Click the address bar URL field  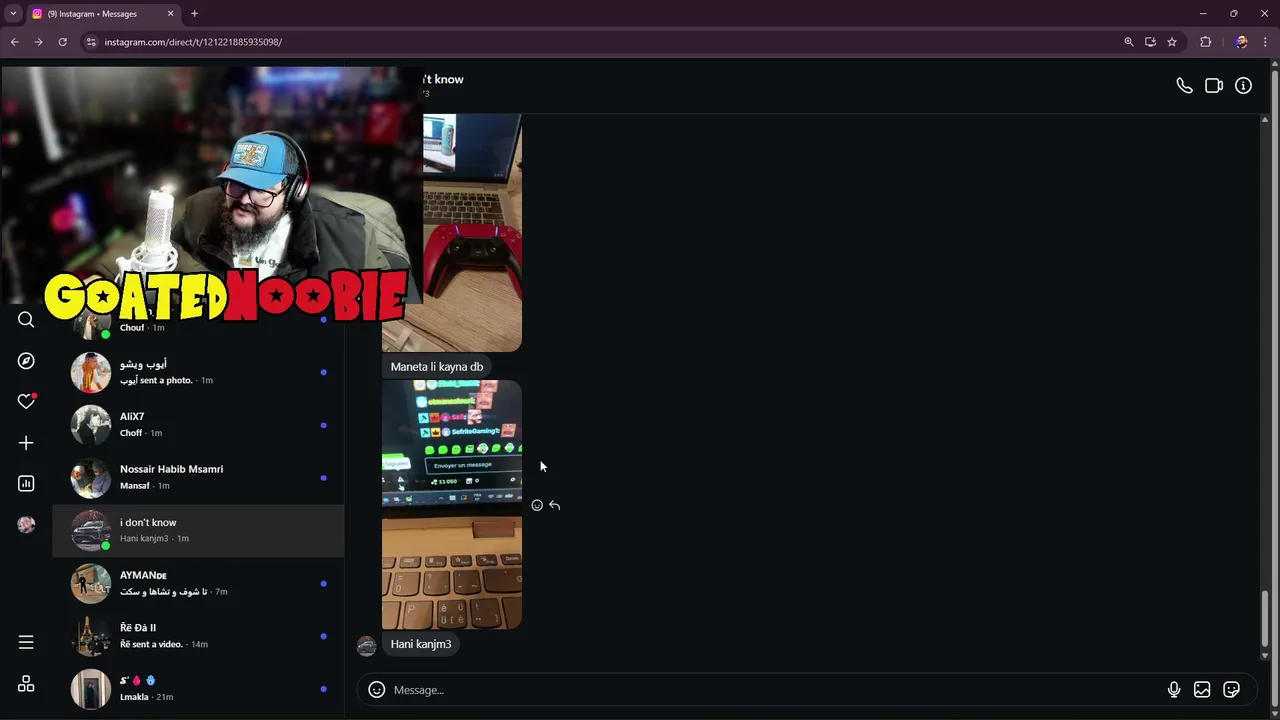[x=600, y=42]
